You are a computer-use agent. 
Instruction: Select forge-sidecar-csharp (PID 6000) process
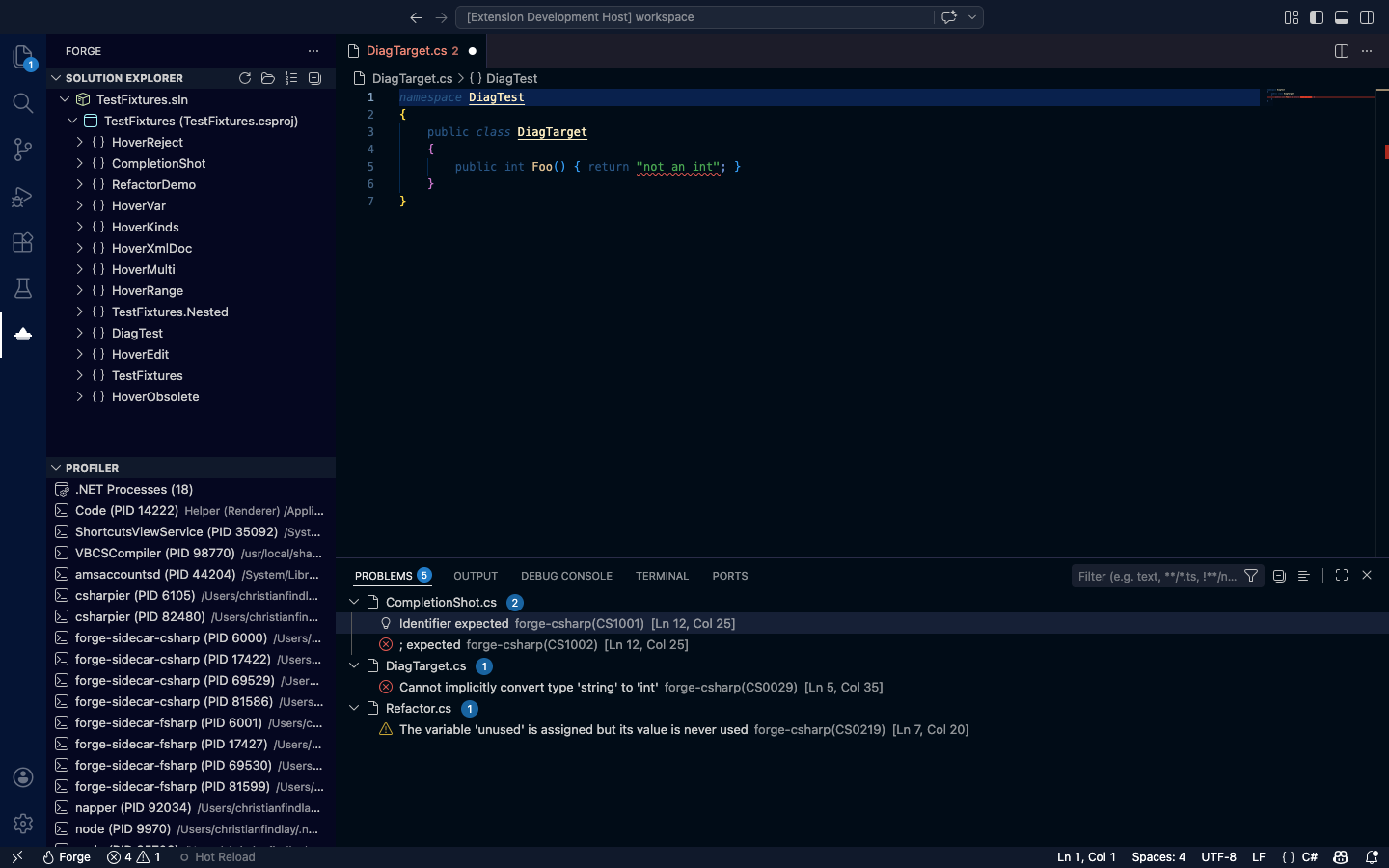click(x=191, y=637)
